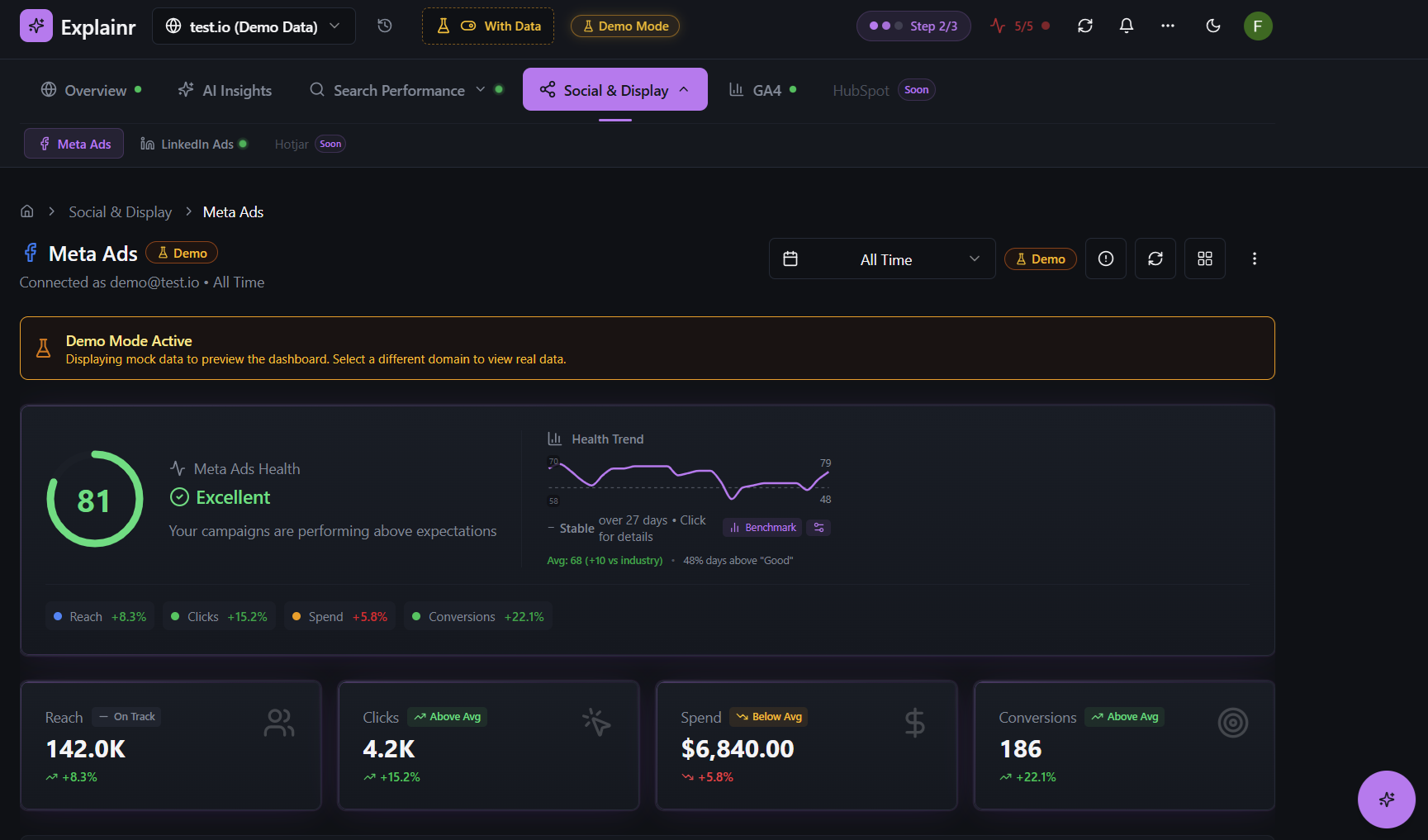This screenshot has width=1428, height=840.
Task: Open the grid layout icon button
Action: [1205, 259]
